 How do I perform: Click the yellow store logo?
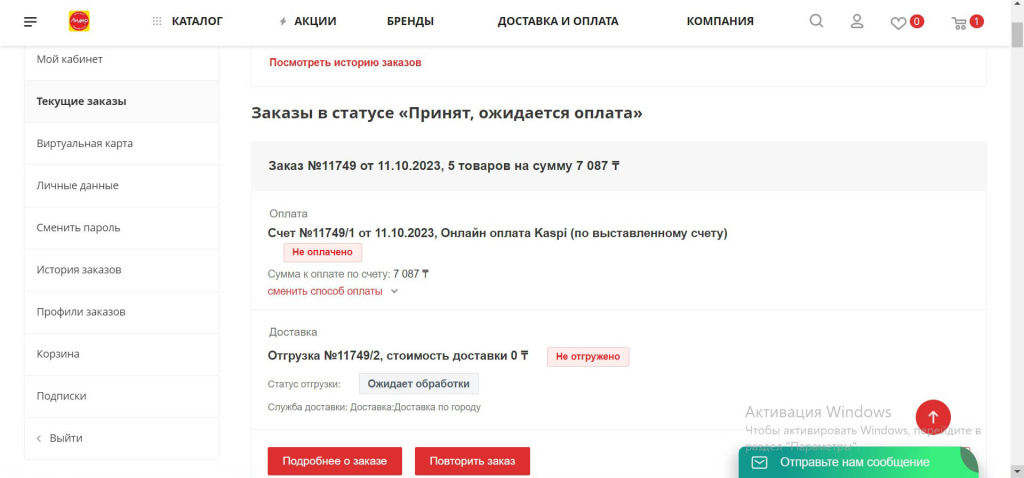(79, 22)
